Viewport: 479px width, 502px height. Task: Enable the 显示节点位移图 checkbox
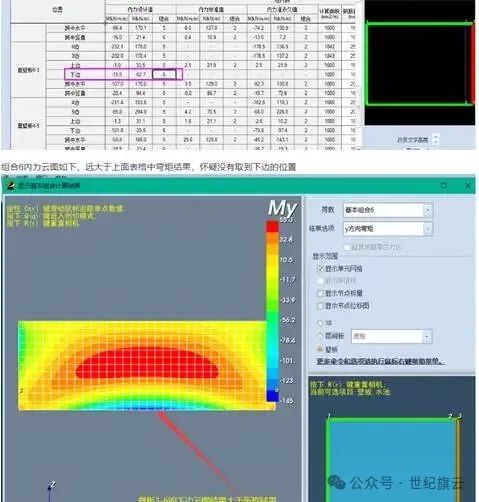(x=320, y=306)
